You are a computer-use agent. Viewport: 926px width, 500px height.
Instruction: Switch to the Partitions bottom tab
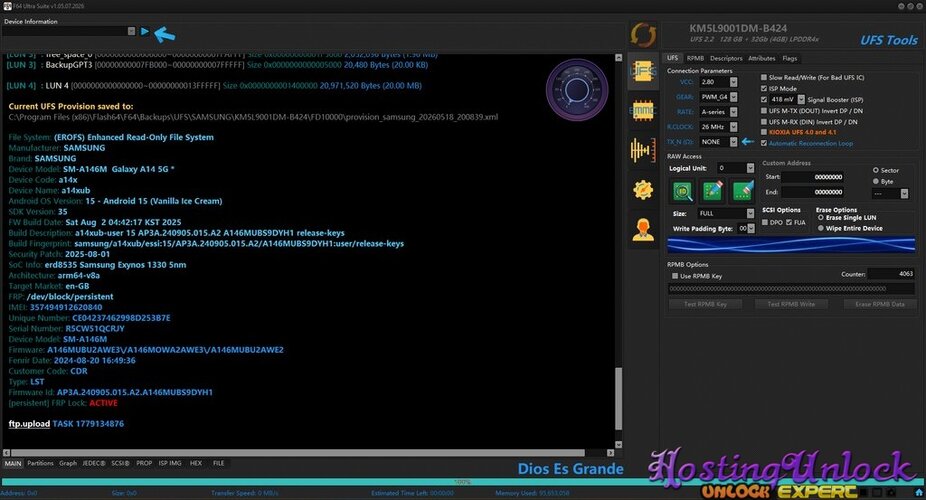[40, 463]
